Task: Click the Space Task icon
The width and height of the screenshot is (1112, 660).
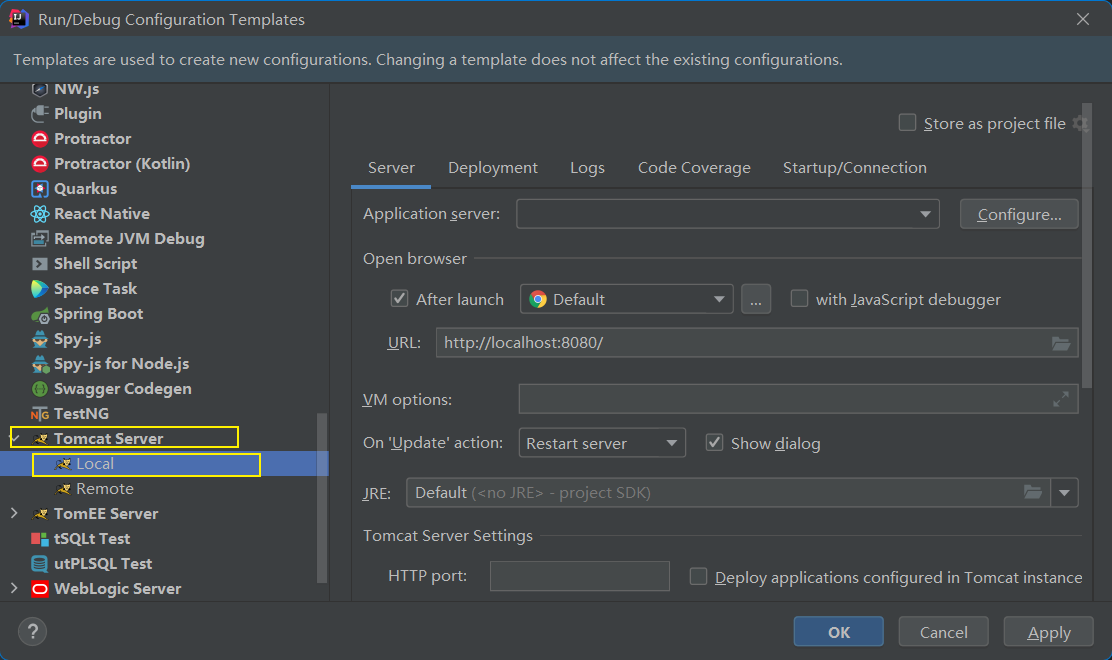Action: click(40, 289)
